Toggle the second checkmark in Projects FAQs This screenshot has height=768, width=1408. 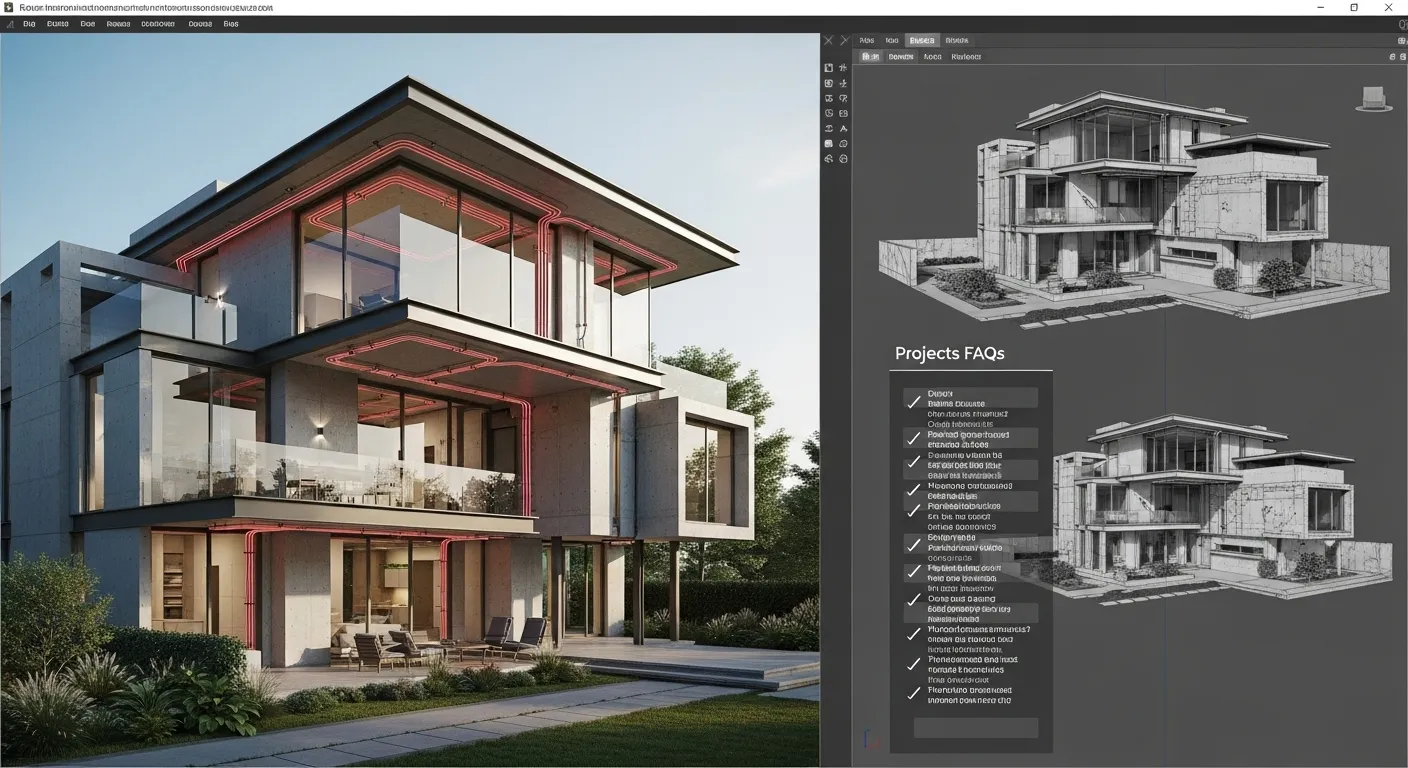click(x=912, y=439)
